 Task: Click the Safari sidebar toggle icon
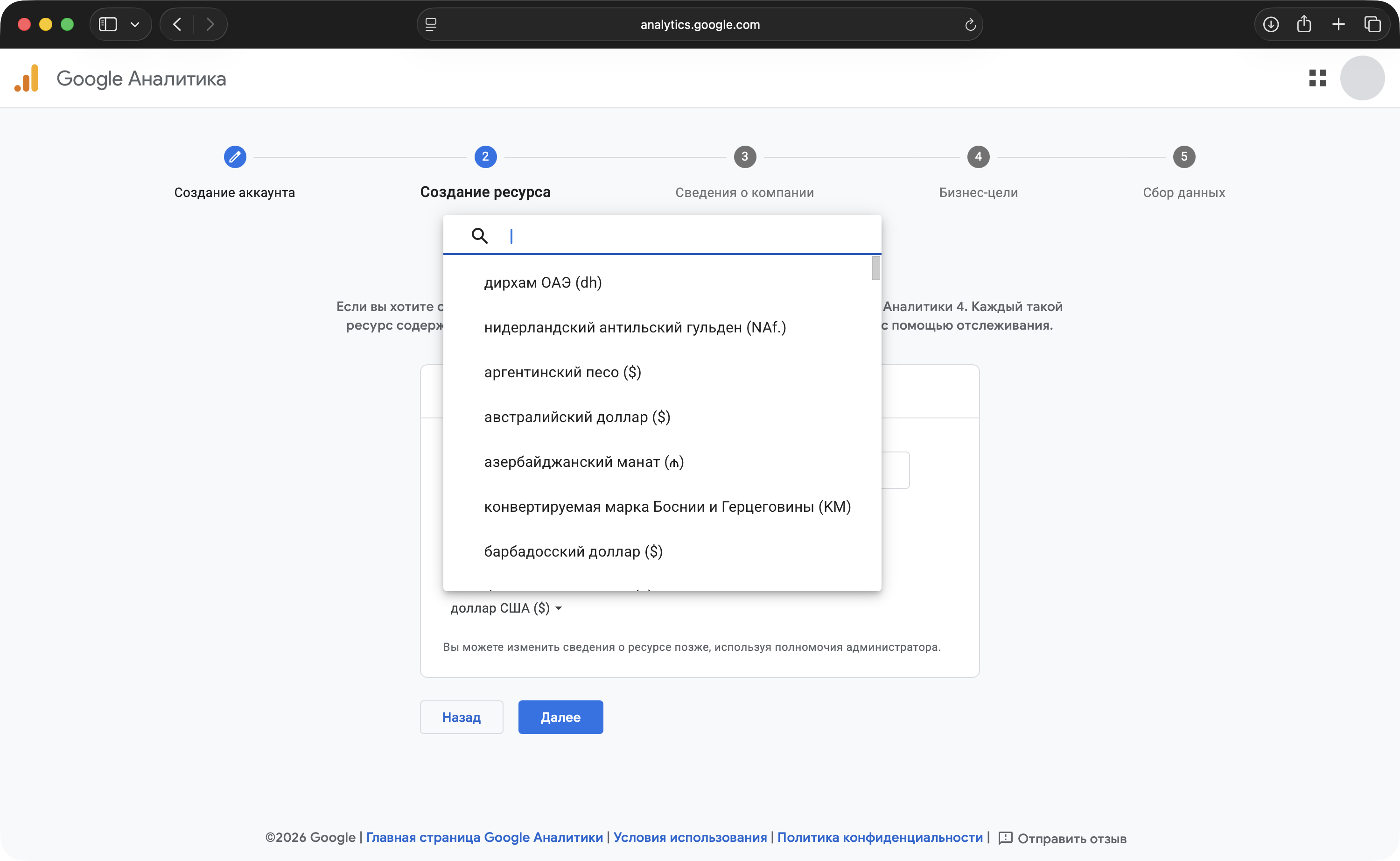click(108, 24)
